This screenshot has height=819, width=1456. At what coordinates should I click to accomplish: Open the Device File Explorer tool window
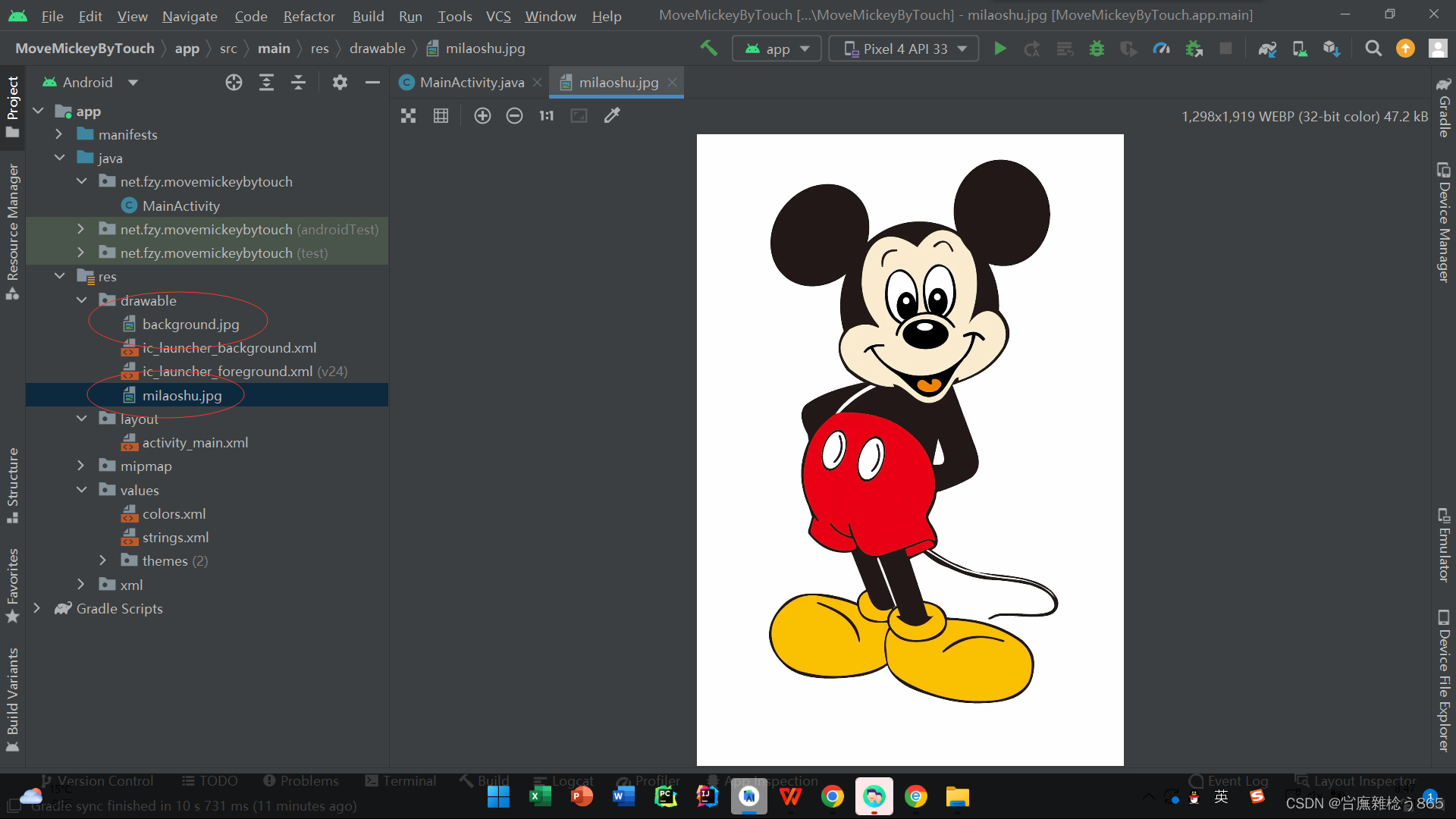click(x=1444, y=680)
